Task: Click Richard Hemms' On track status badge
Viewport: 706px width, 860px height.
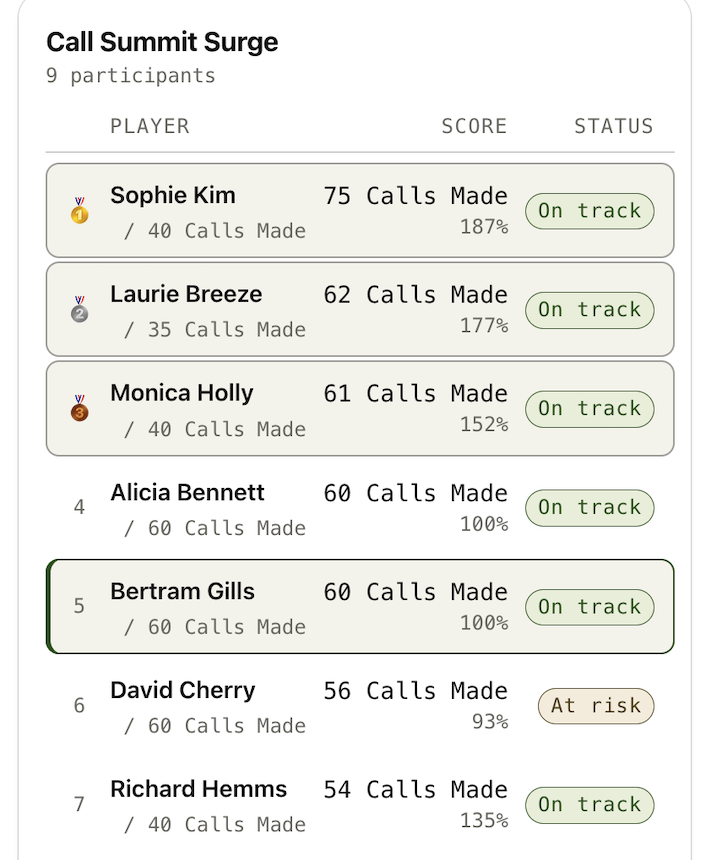Action: click(x=589, y=804)
